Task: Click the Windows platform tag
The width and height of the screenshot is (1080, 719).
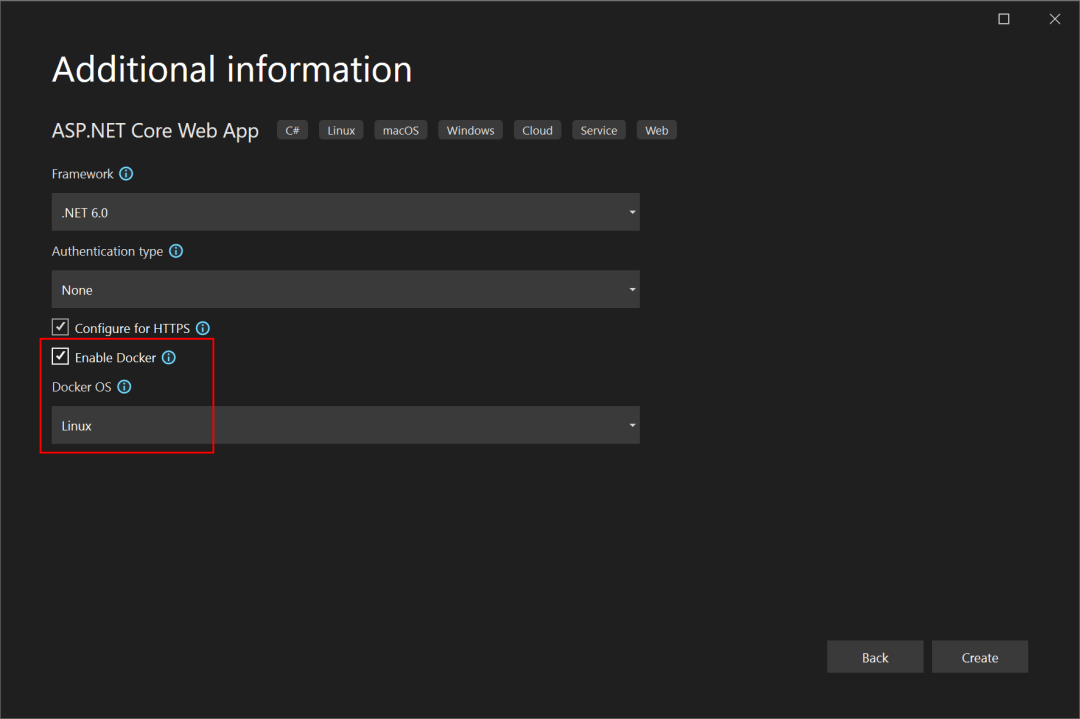Action: [470, 130]
